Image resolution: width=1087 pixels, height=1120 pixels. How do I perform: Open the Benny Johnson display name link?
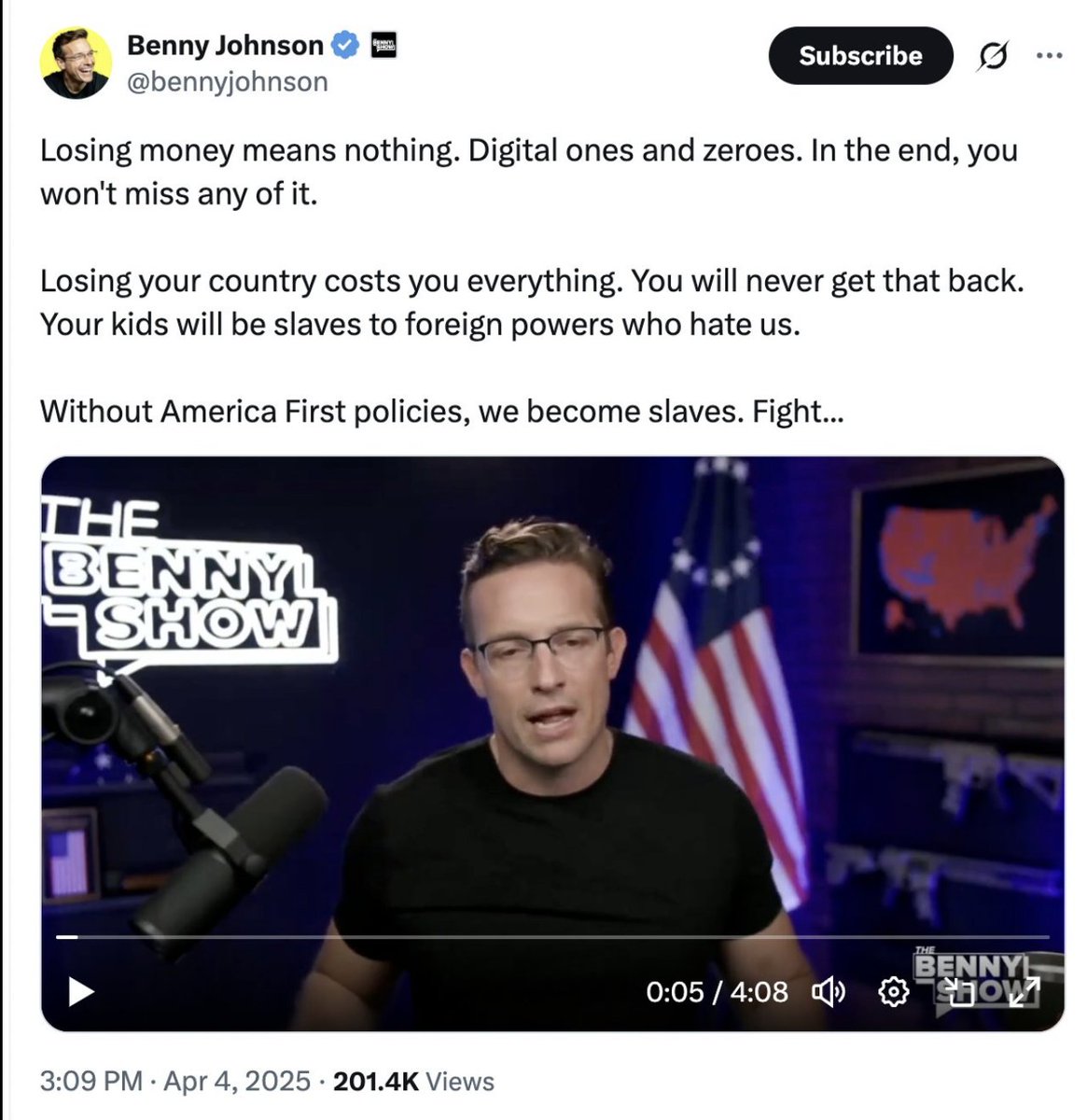tap(225, 45)
